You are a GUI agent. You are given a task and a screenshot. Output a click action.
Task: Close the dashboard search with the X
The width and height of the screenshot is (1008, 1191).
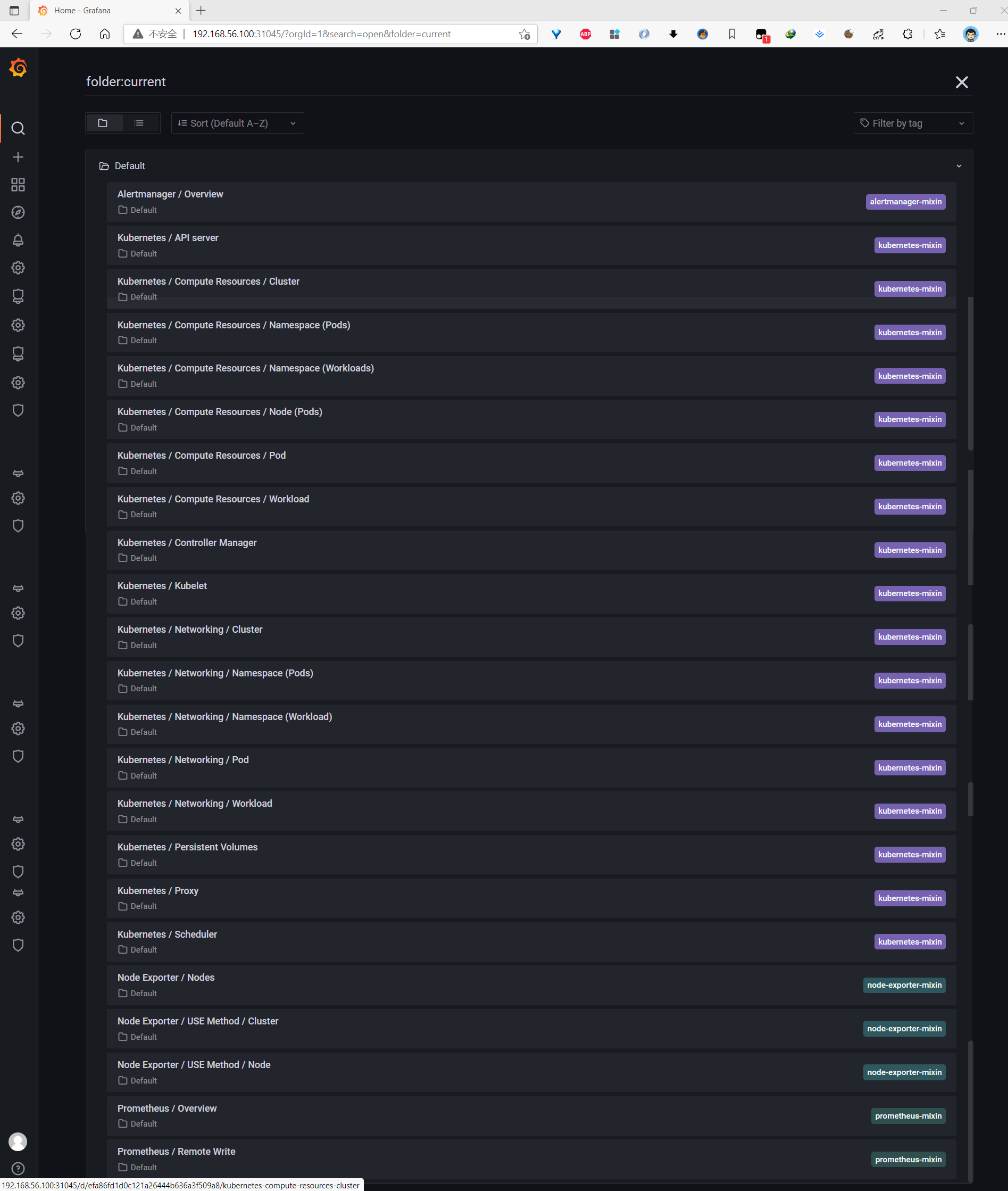coord(962,82)
